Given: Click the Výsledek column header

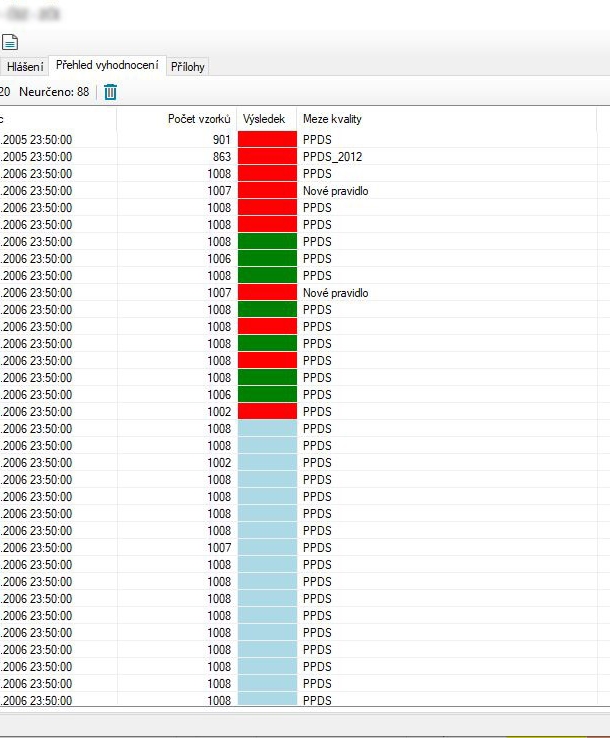Looking at the screenshot, I should point(267,119).
